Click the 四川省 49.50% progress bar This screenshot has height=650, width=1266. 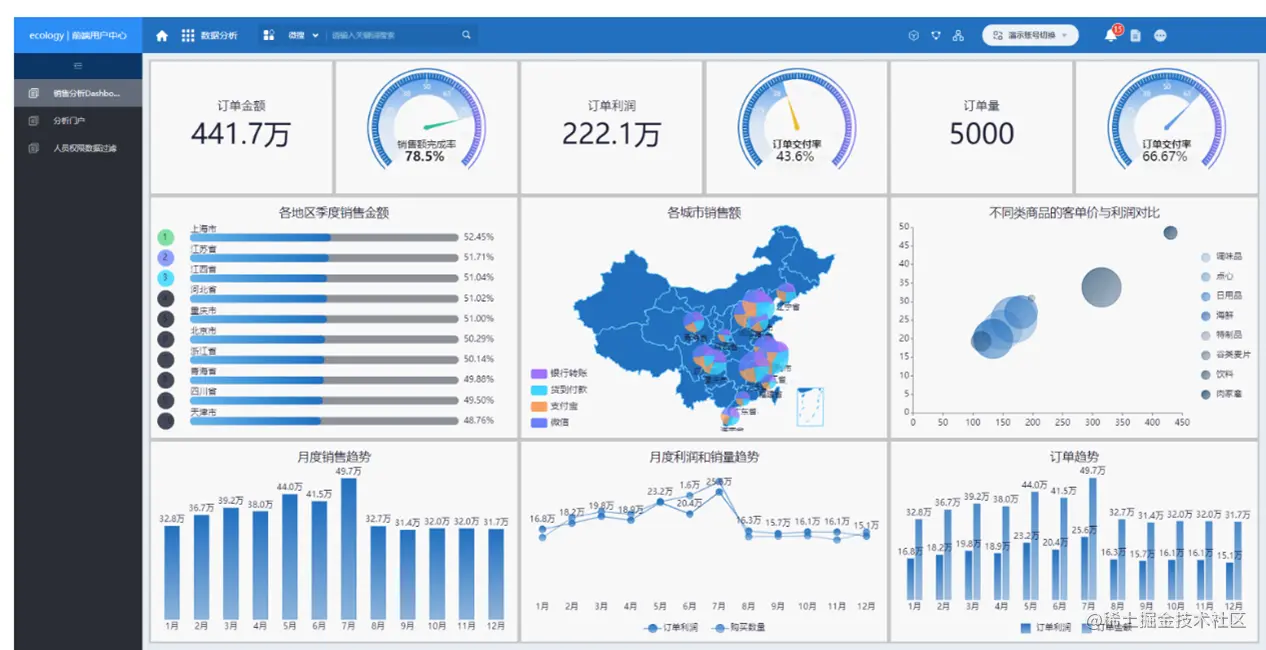pos(323,401)
